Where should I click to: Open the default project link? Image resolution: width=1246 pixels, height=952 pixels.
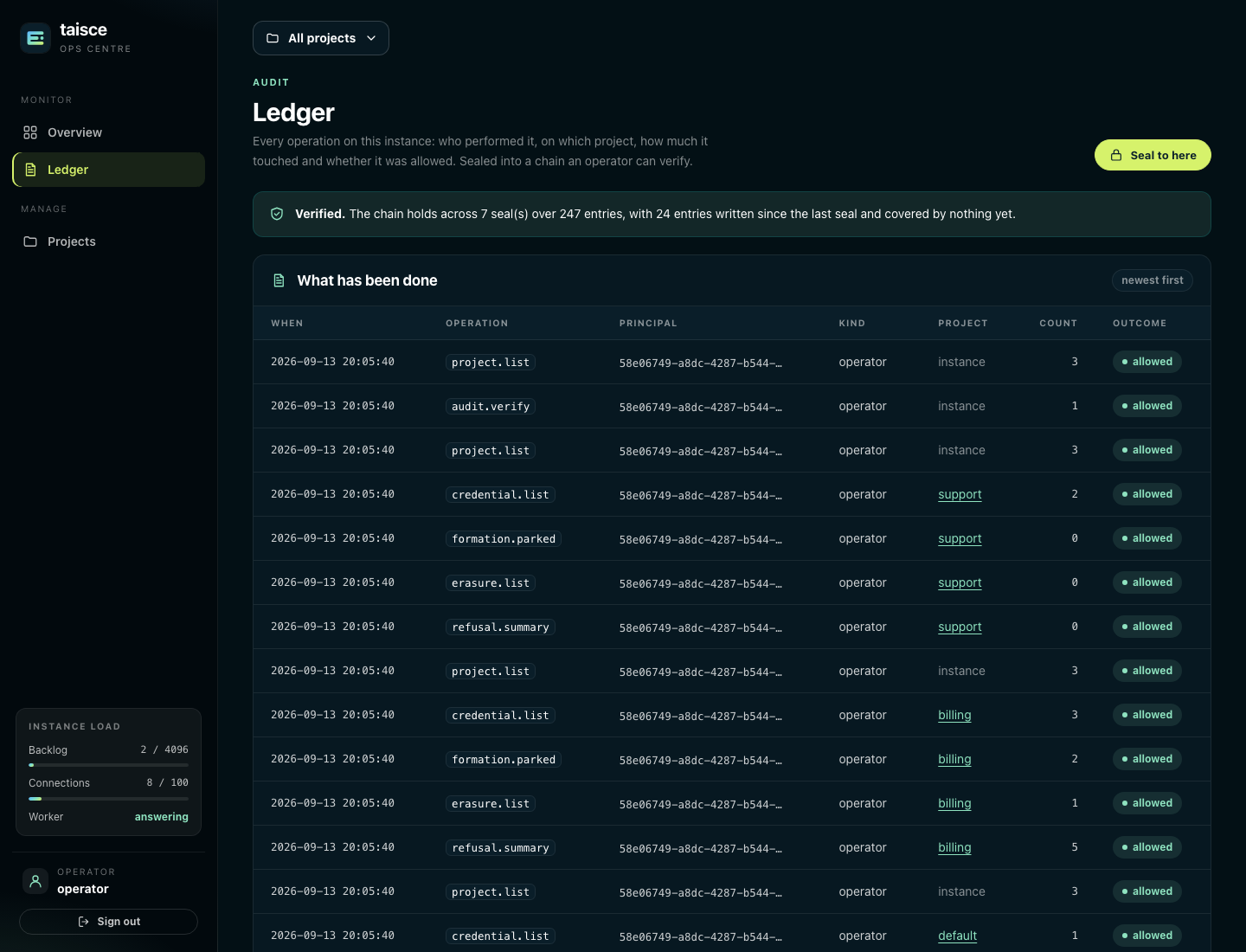[957, 936]
